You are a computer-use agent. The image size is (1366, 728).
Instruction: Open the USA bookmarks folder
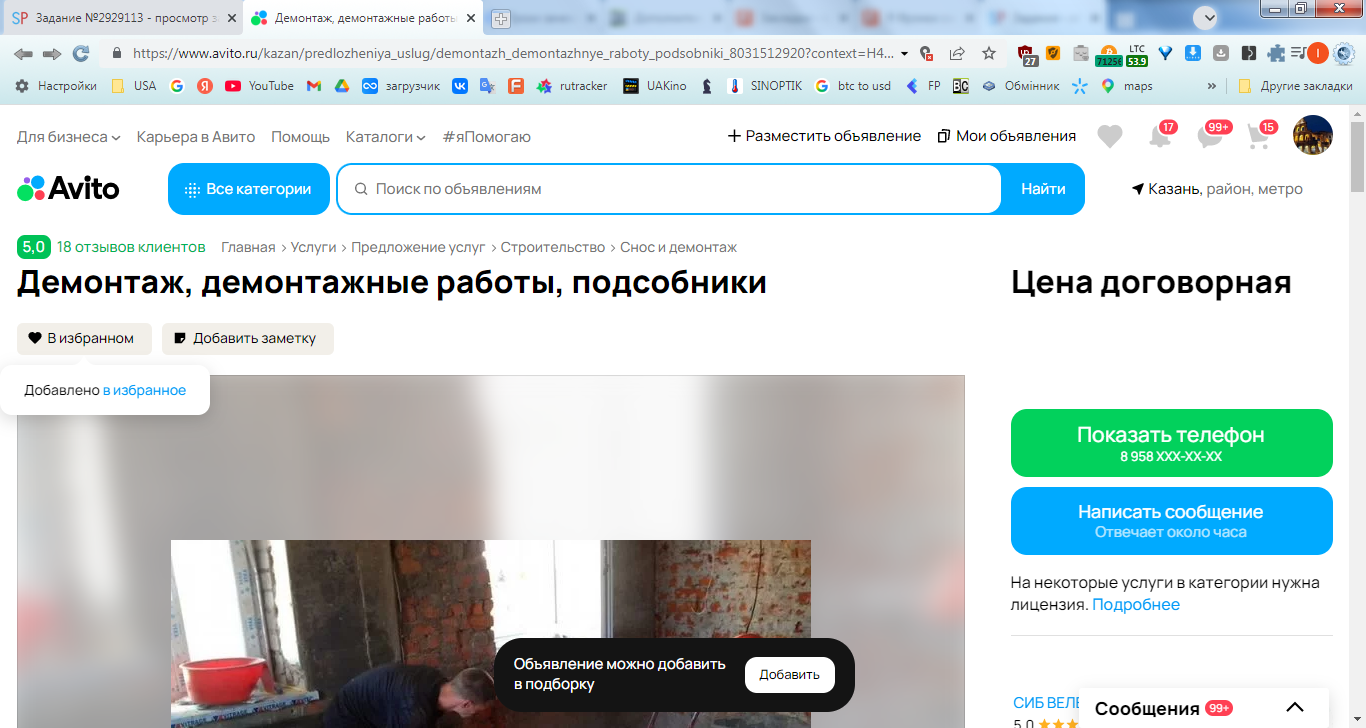(133, 86)
